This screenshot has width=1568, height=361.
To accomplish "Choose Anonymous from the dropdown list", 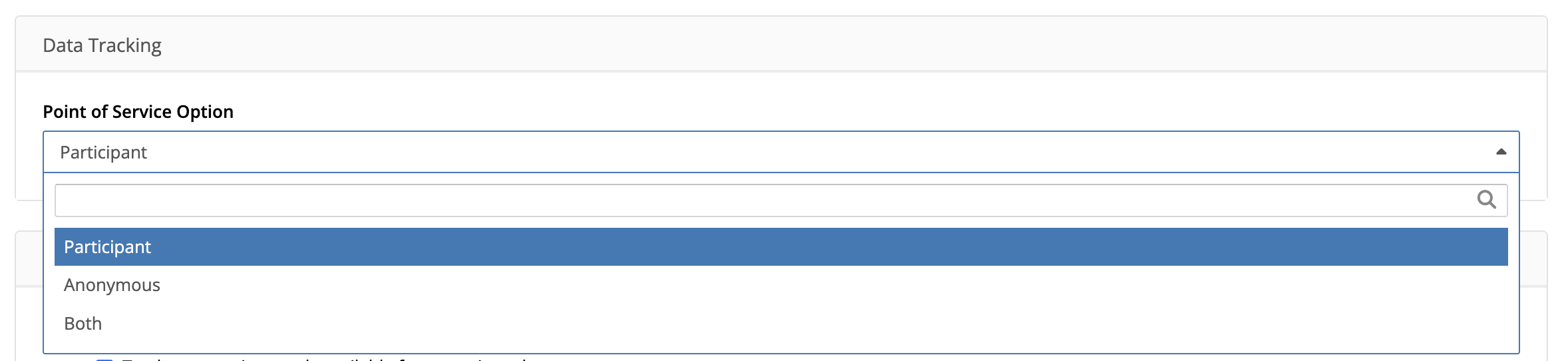I will click(x=112, y=285).
